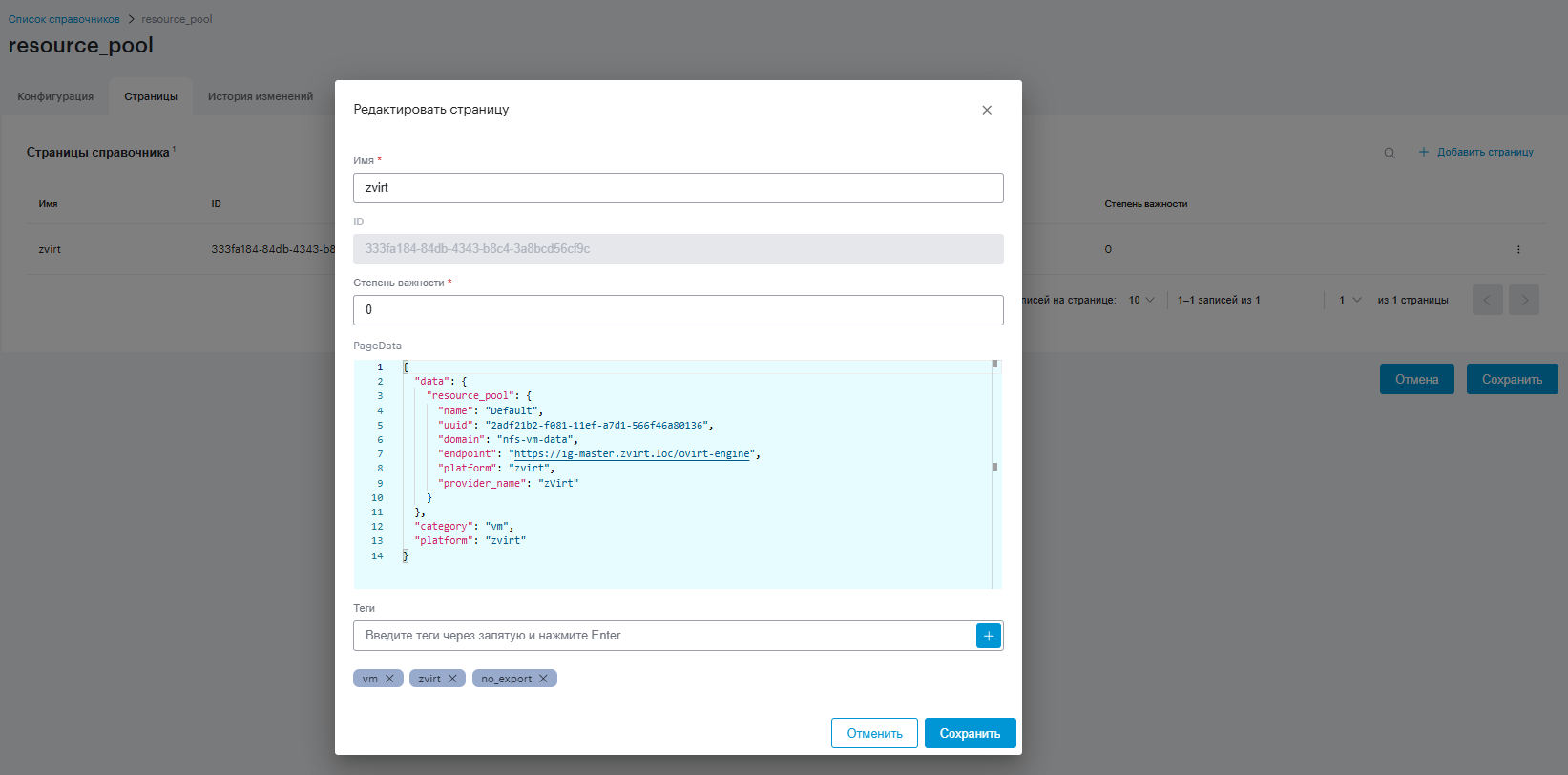Switch to the История изменений tab

tap(261, 96)
